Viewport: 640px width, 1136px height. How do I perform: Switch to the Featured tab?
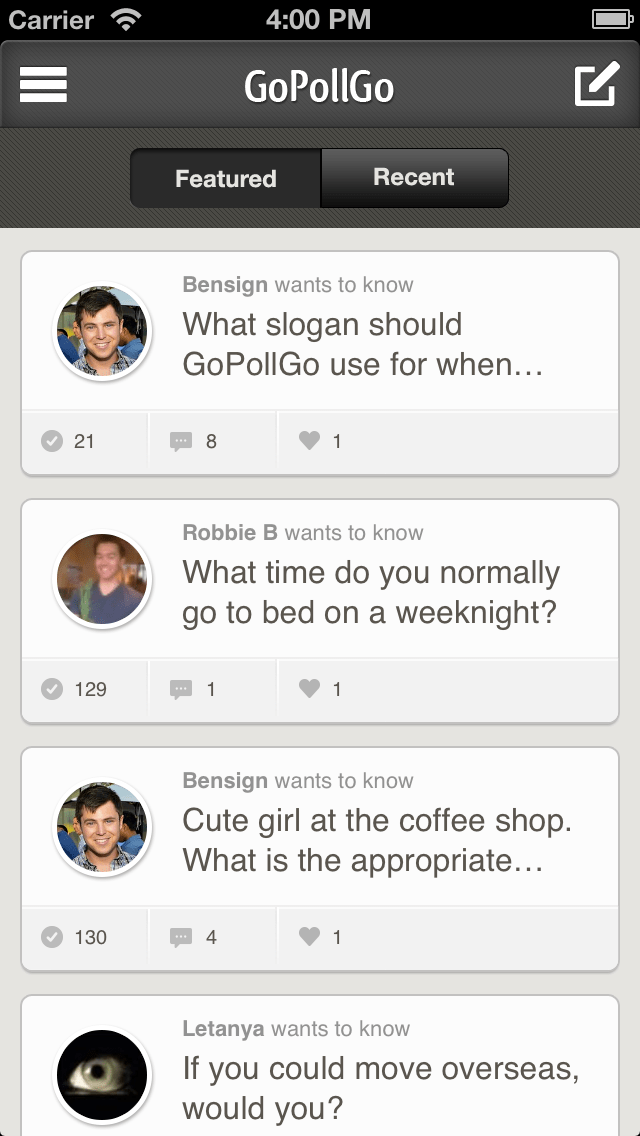226,179
